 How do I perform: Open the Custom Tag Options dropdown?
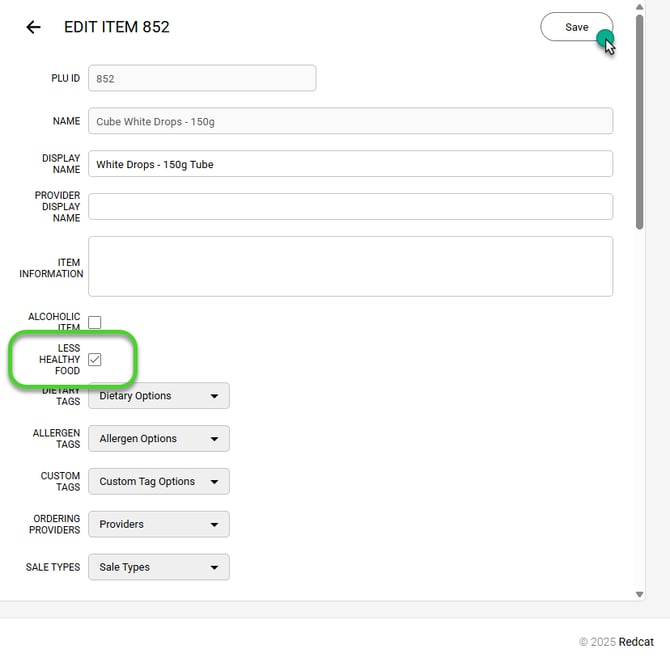coord(159,481)
